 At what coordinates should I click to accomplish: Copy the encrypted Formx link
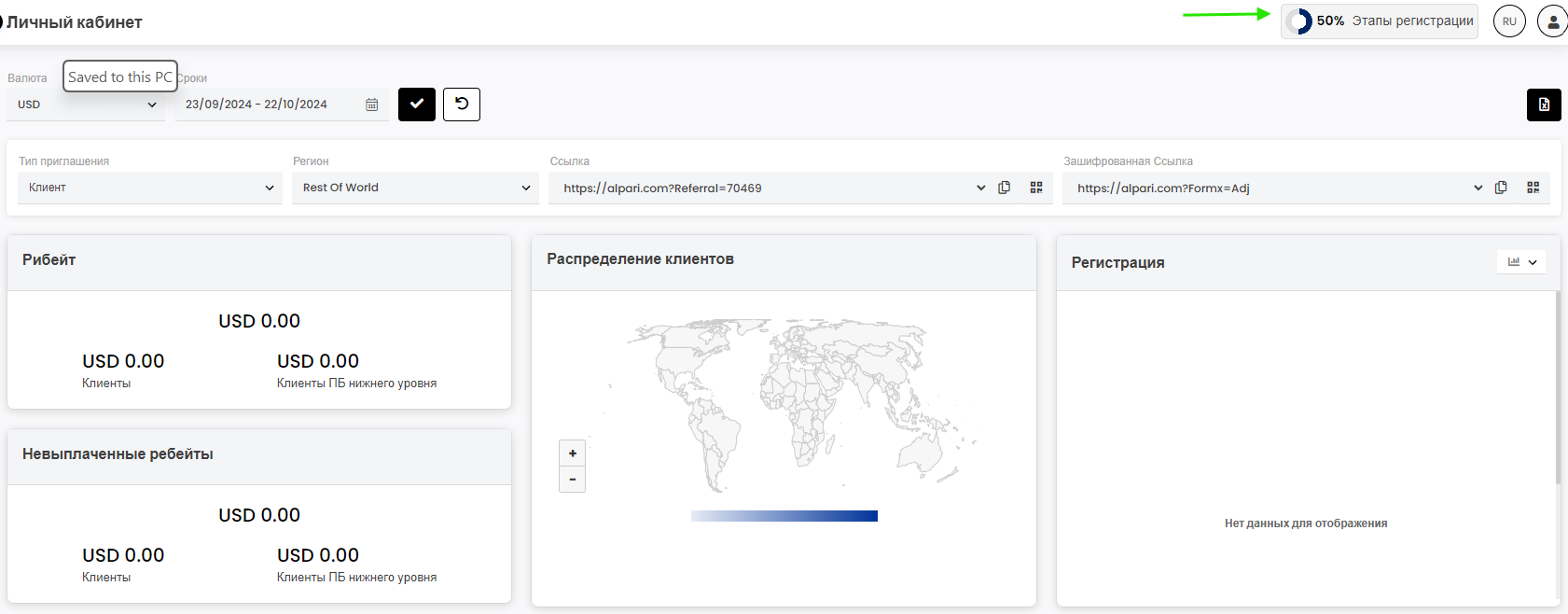pos(1501,188)
